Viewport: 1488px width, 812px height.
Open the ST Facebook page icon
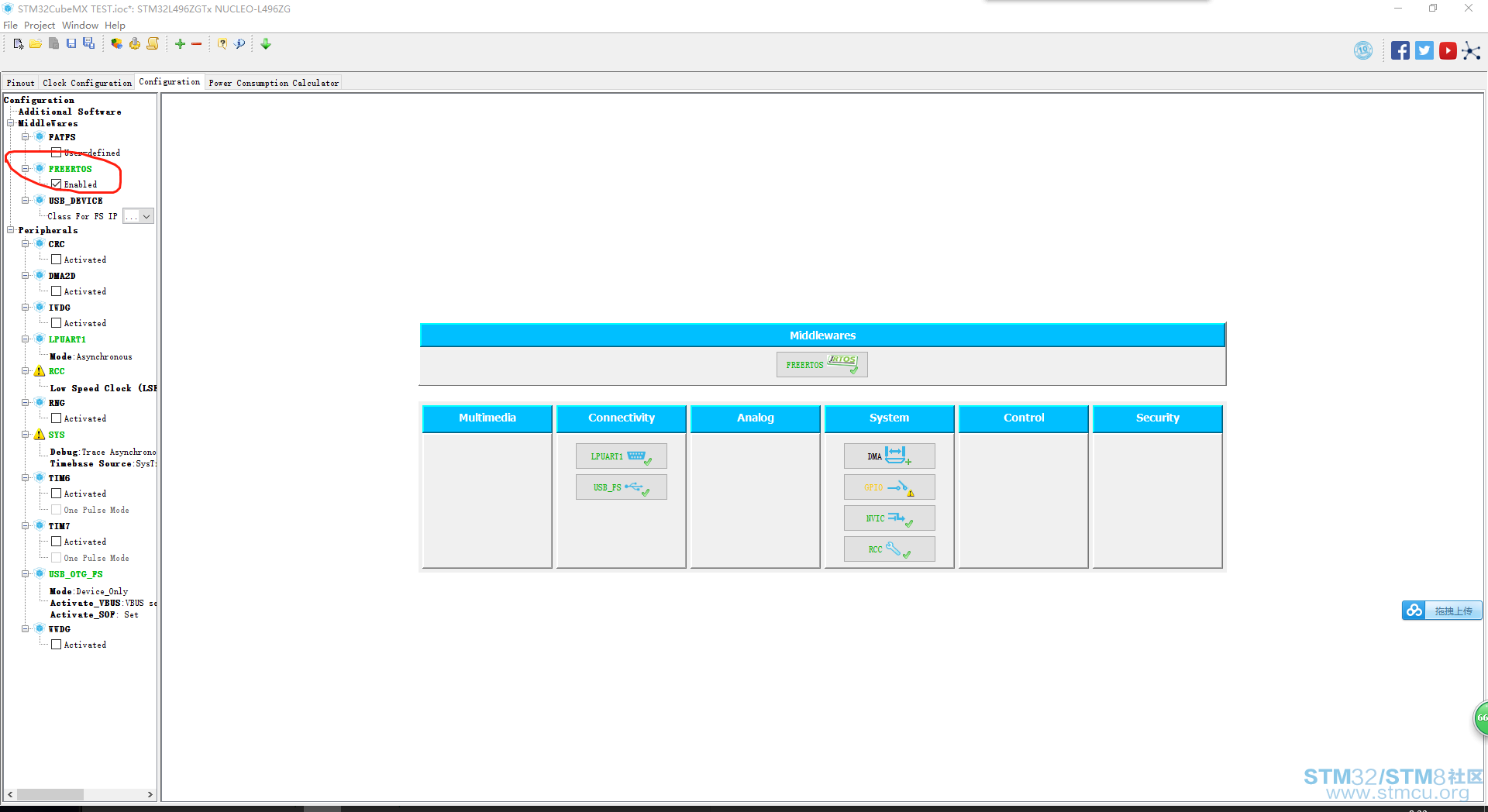[1400, 51]
